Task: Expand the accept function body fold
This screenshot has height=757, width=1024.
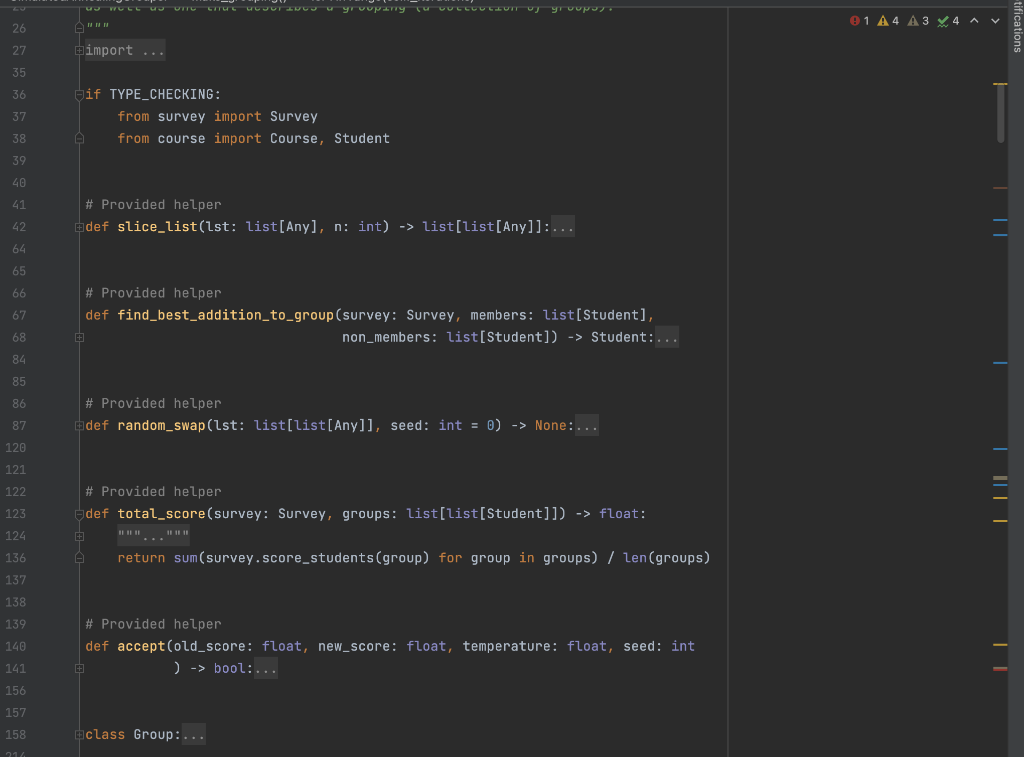Action: [79, 669]
